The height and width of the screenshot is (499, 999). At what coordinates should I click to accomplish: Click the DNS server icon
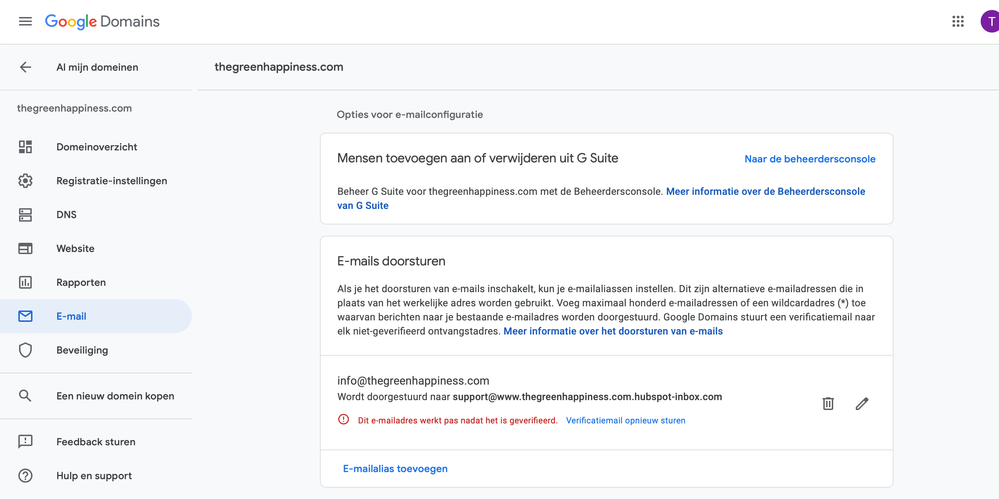click(25, 215)
